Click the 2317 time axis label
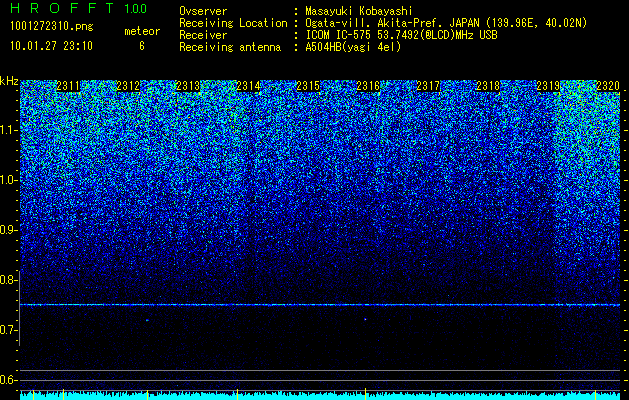 pos(428,86)
